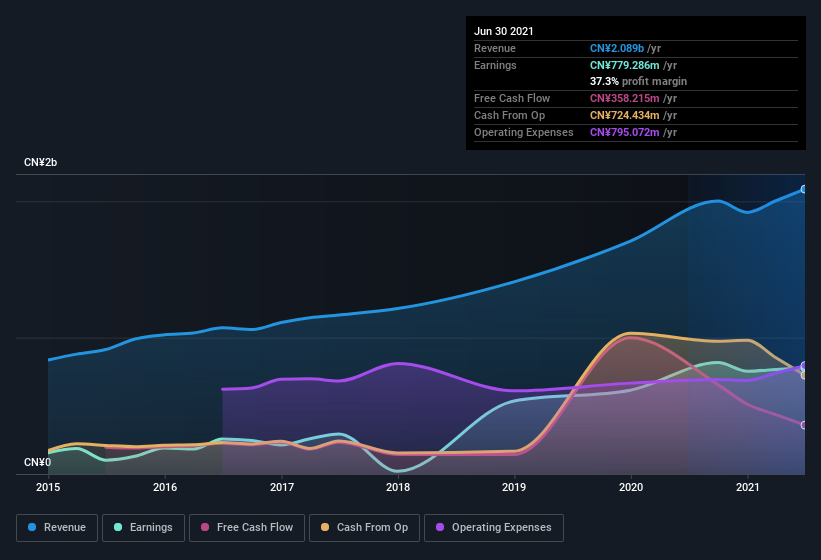Click the 37.3% profit margin text
821x560 pixels.
638,81
